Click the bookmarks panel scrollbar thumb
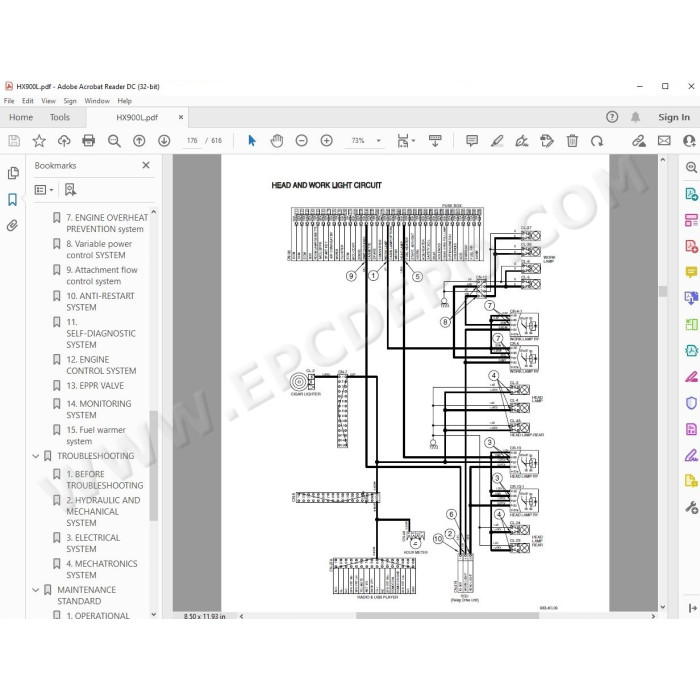The width and height of the screenshot is (700, 700). click(154, 466)
